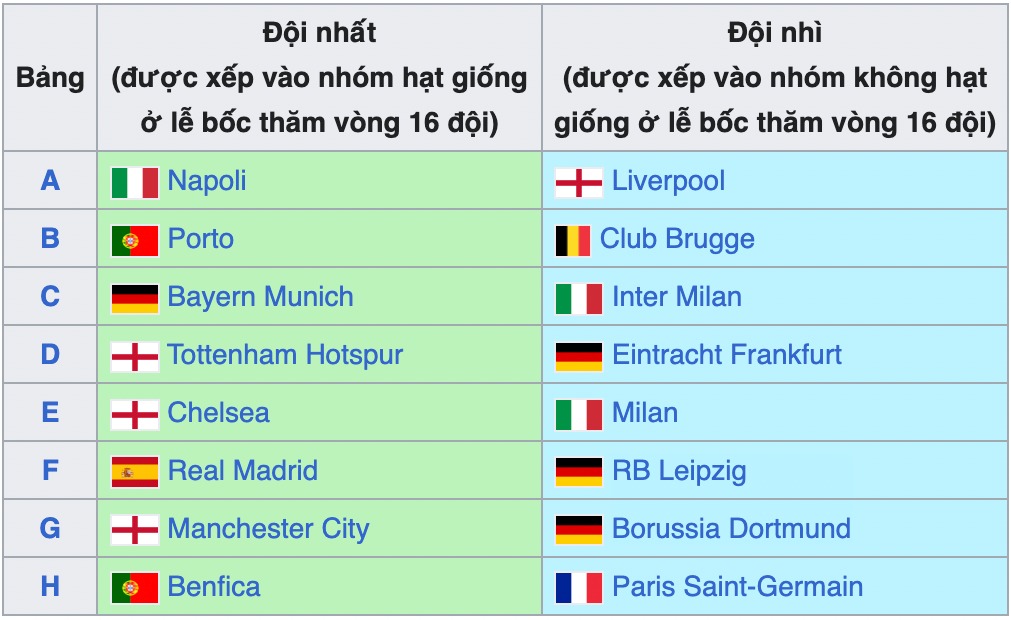The width and height of the screenshot is (1011, 620).
Task: Open the Borussia Dortmund link
Action: (731, 529)
